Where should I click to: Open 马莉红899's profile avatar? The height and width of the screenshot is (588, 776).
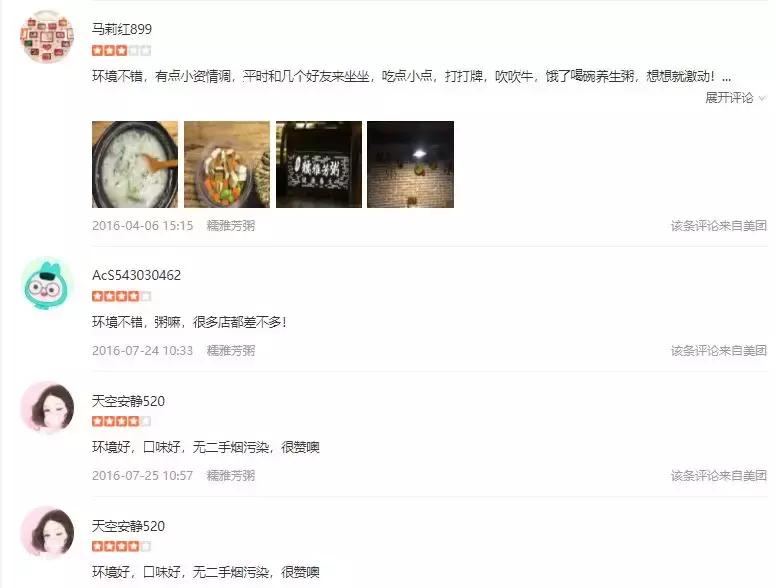tap(47, 38)
